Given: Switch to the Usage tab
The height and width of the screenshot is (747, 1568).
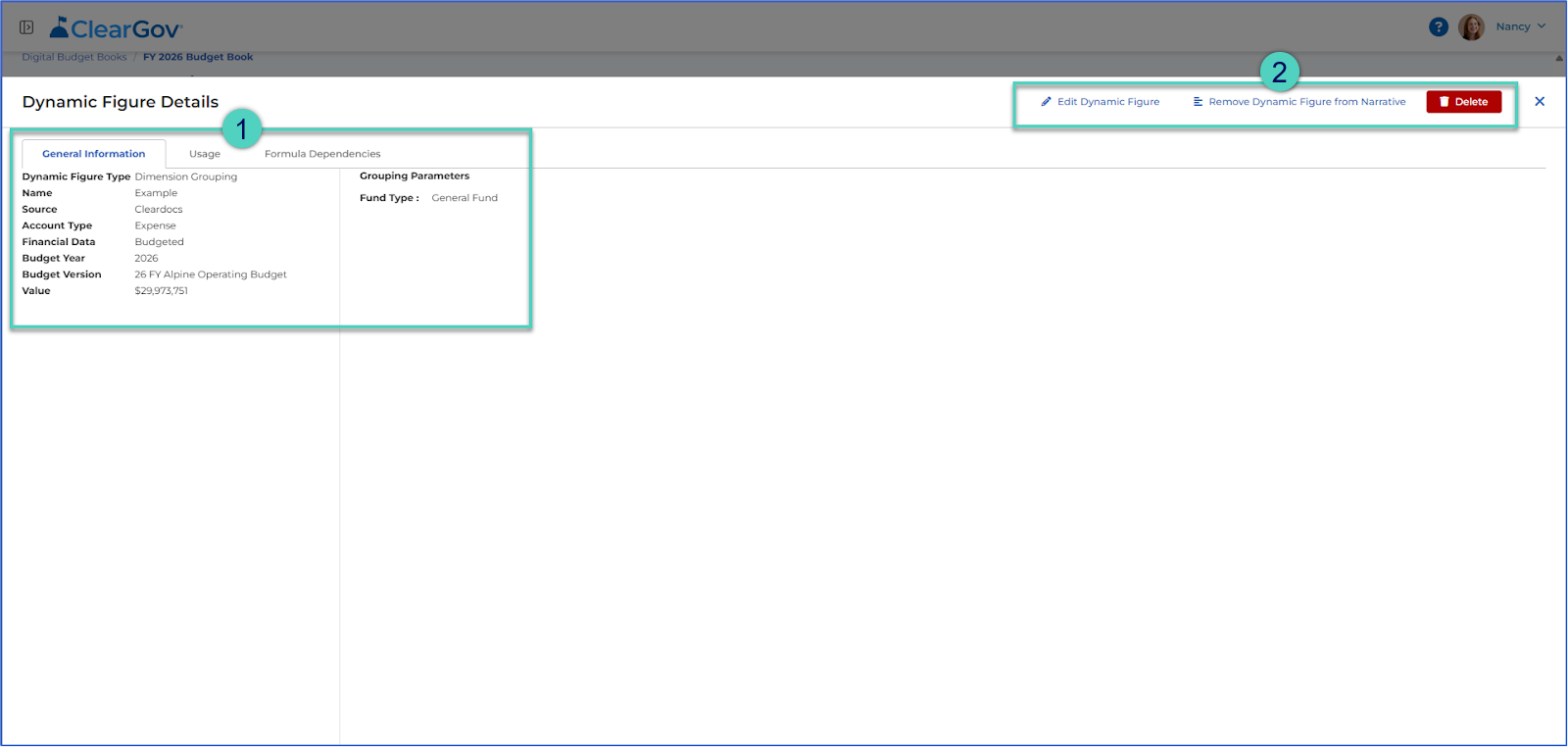Looking at the screenshot, I should (205, 154).
